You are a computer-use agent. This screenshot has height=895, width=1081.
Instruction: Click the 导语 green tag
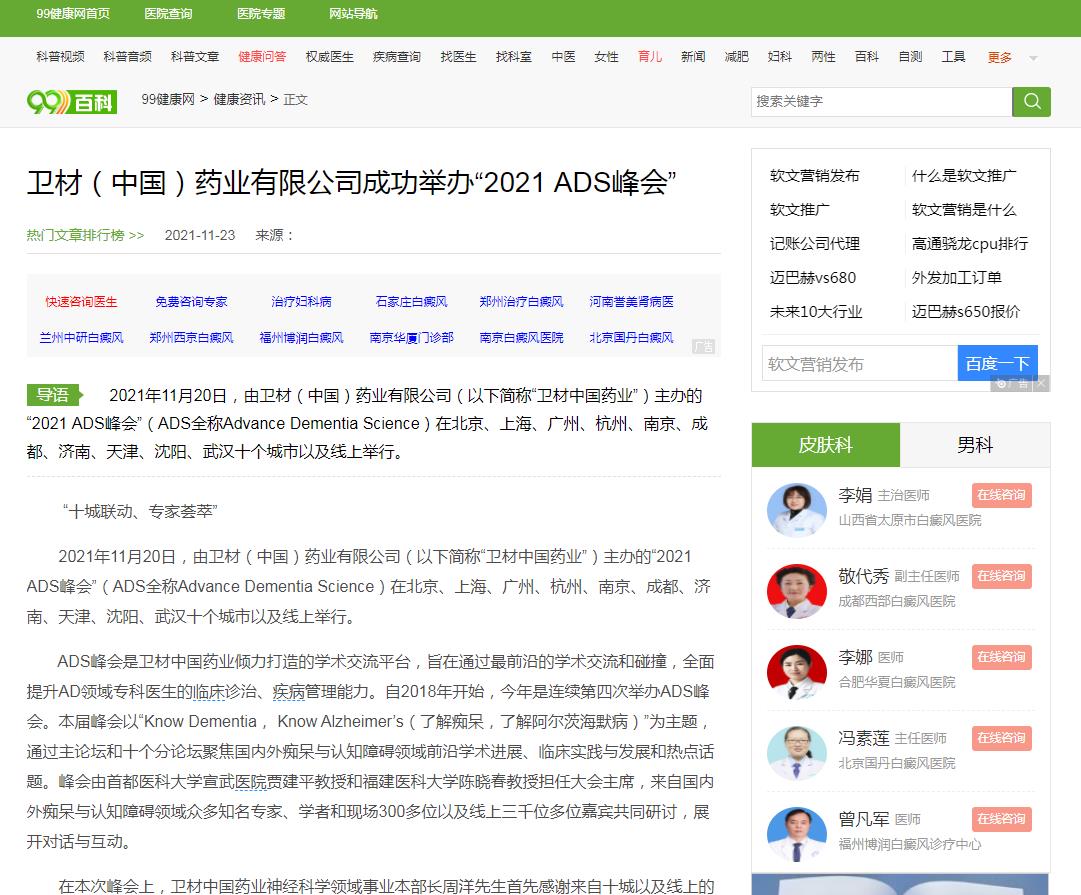click(54, 395)
